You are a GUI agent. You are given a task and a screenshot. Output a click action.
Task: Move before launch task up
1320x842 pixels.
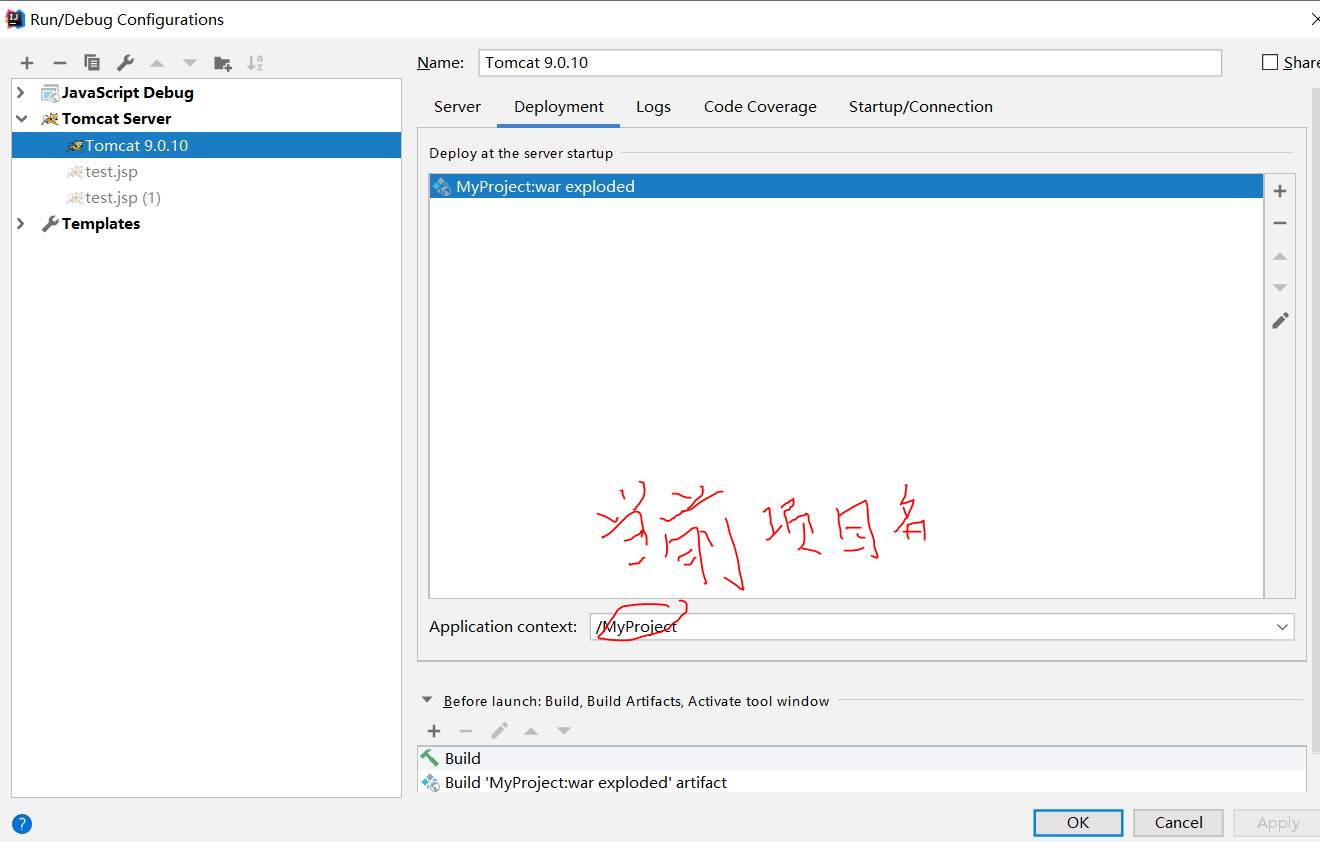point(531,731)
